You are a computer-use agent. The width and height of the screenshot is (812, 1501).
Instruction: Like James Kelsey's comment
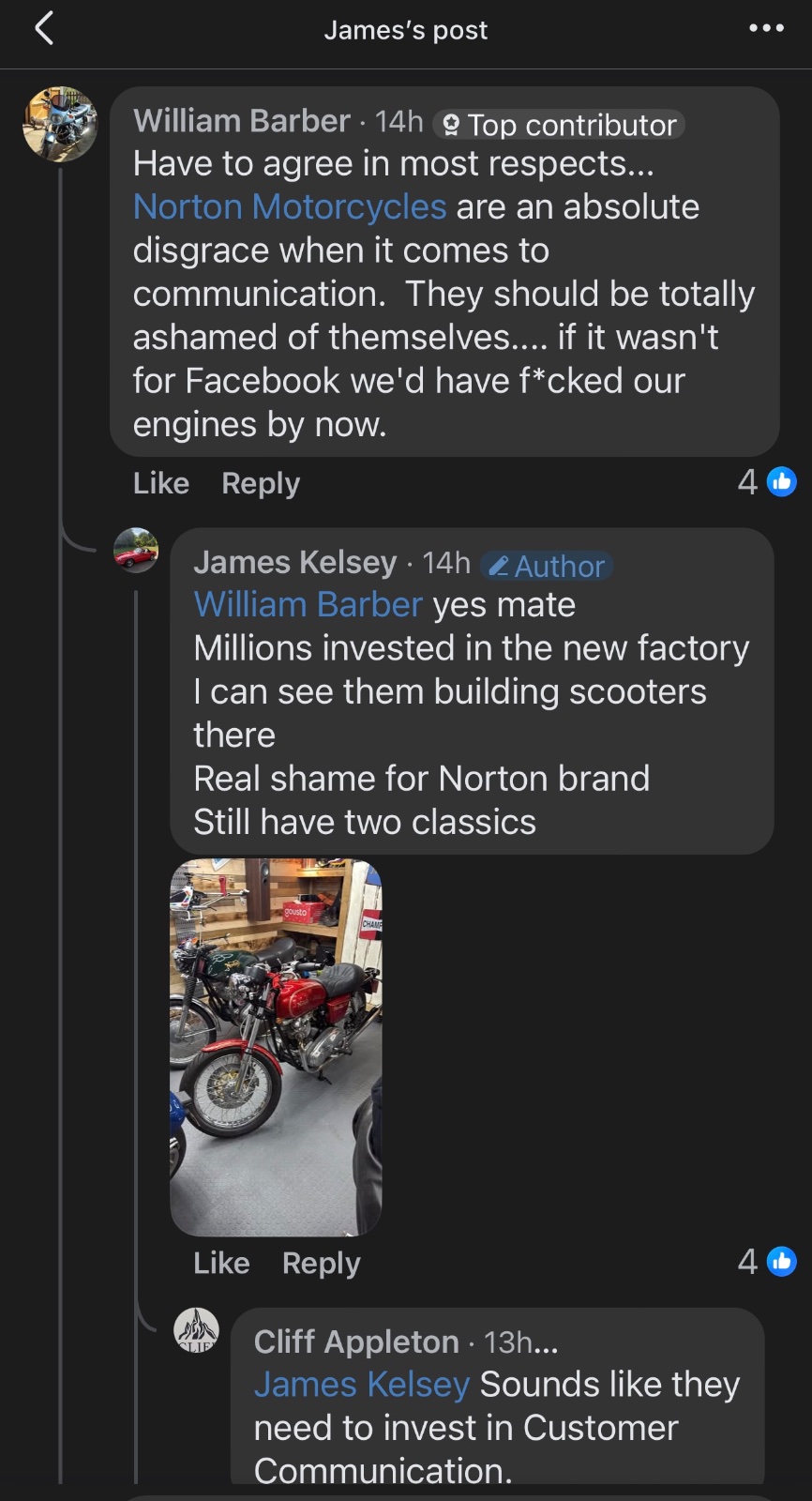pyautogui.click(x=221, y=1263)
